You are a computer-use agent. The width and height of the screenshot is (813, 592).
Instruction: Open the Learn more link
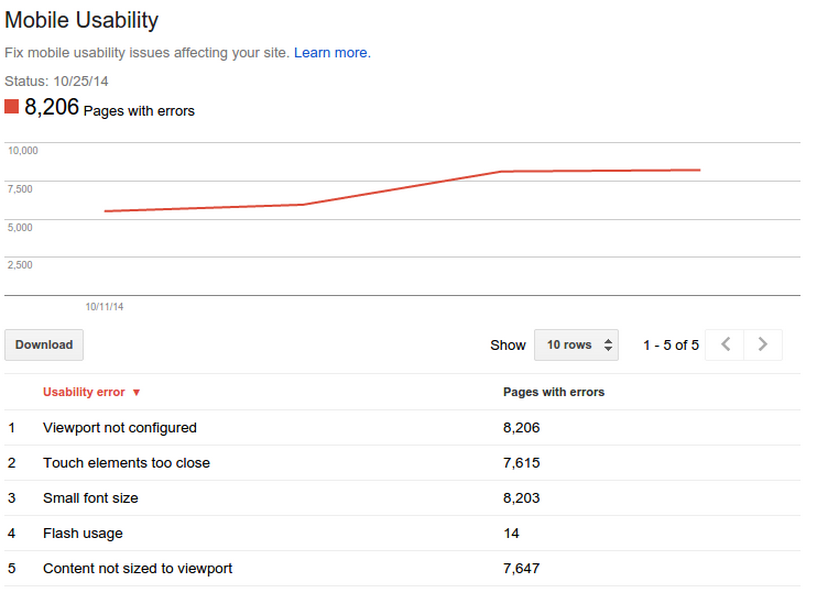click(331, 52)
